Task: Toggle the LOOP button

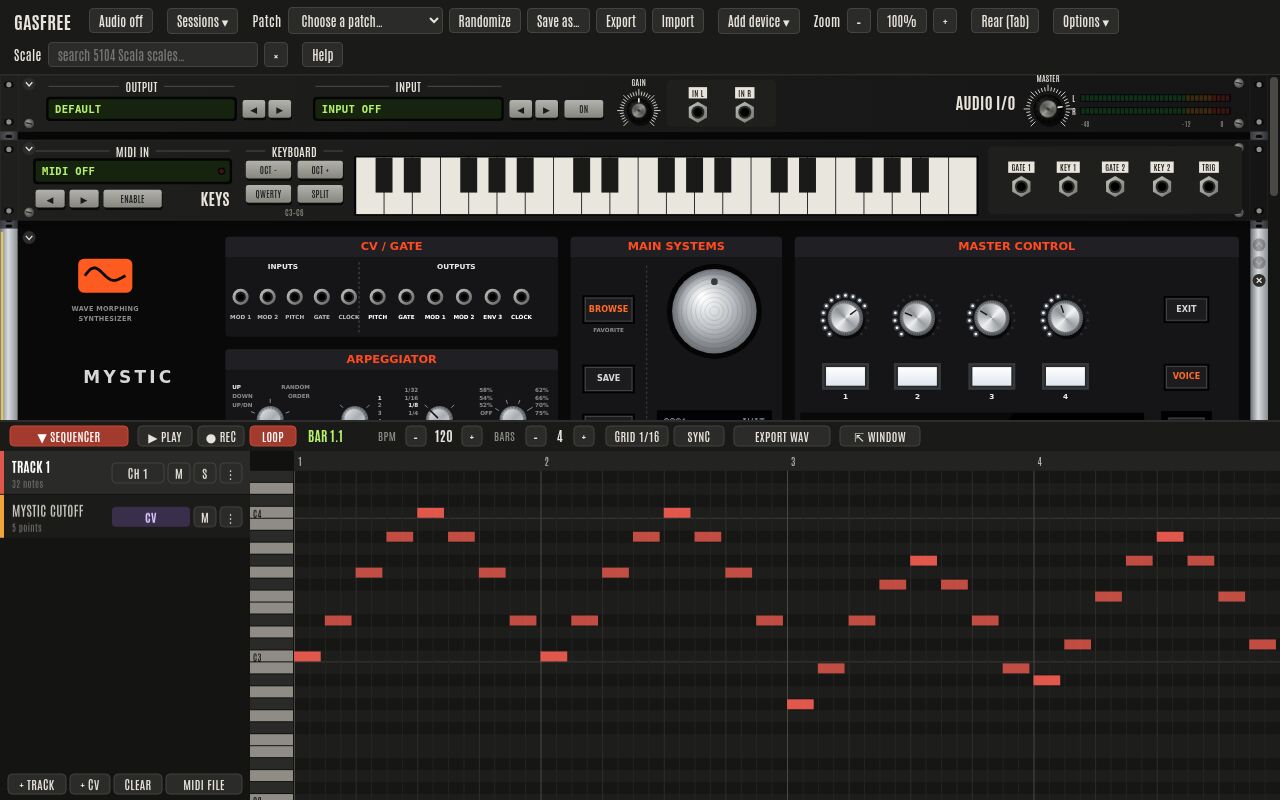Action: tap(273, 437)
